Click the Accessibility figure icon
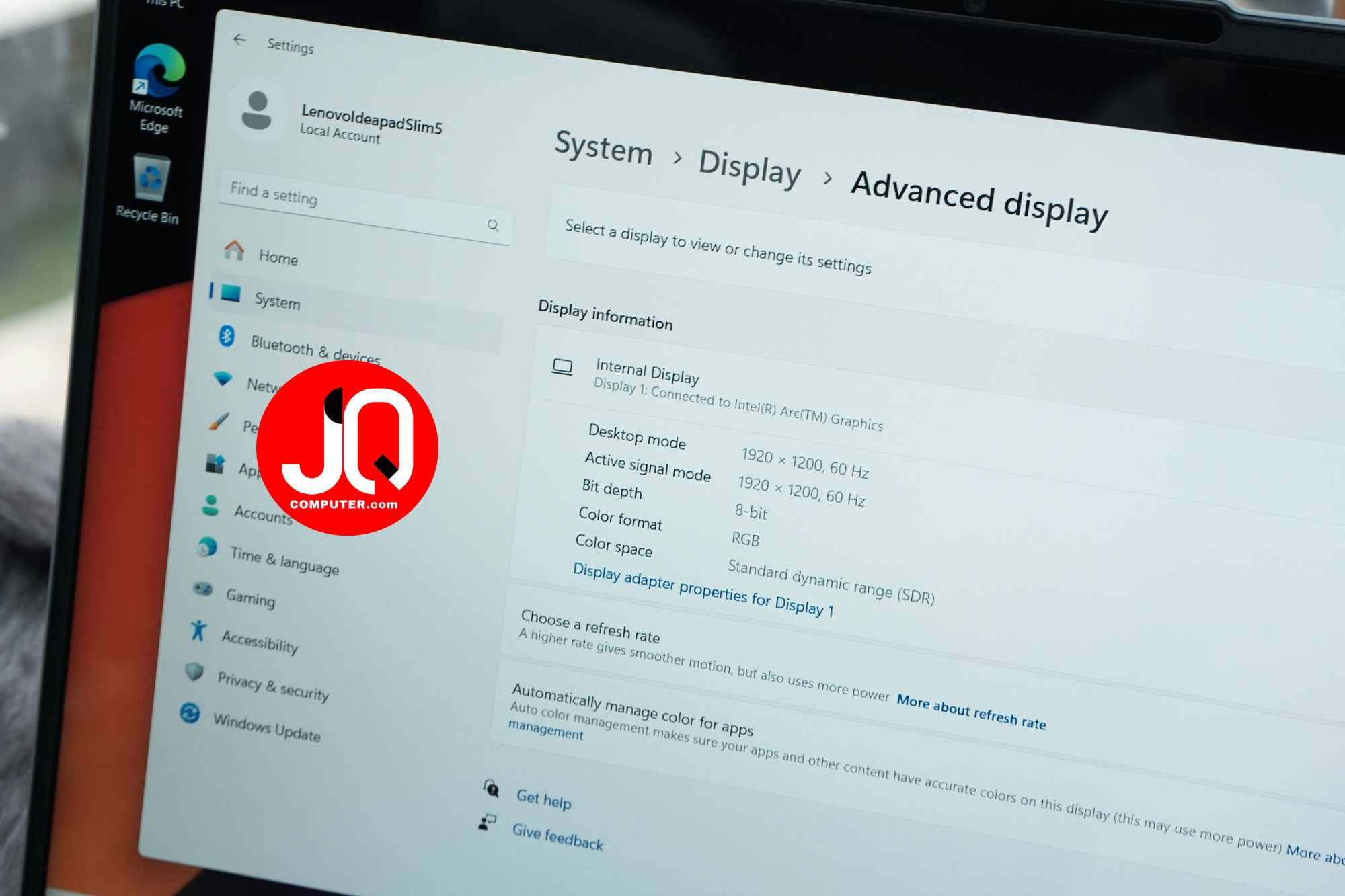 pos(198,630)
